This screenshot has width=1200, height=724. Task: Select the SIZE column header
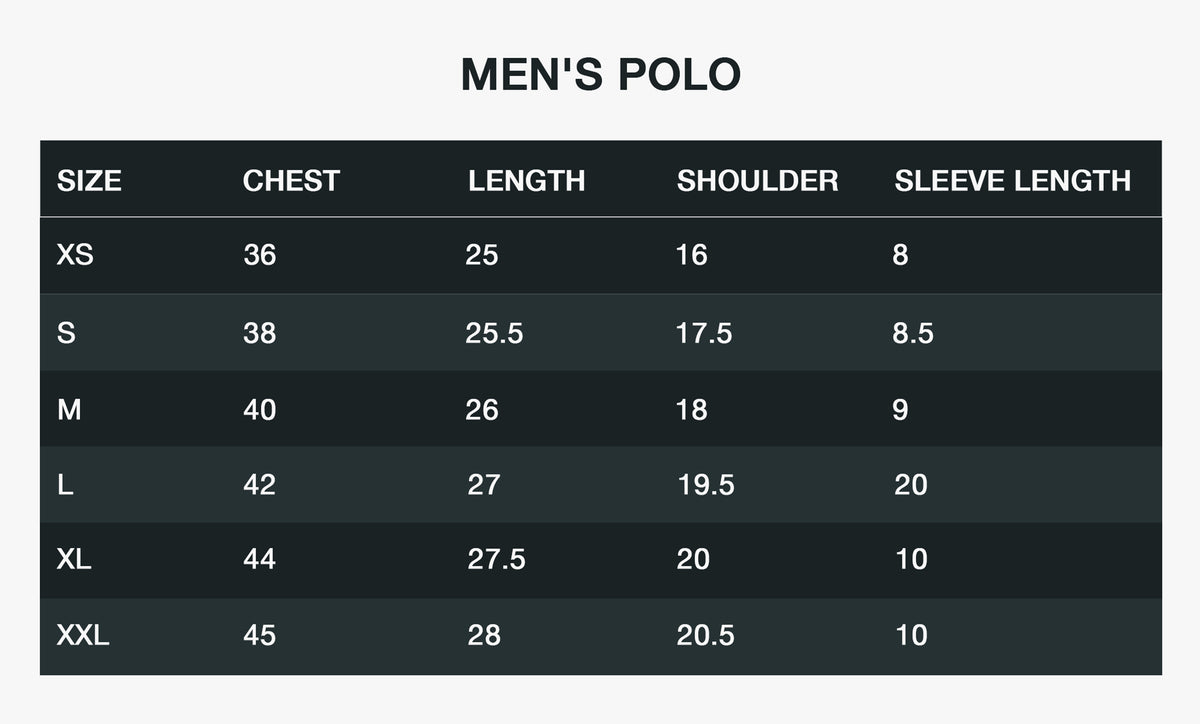pyautogui.click(x=89, y=181)
